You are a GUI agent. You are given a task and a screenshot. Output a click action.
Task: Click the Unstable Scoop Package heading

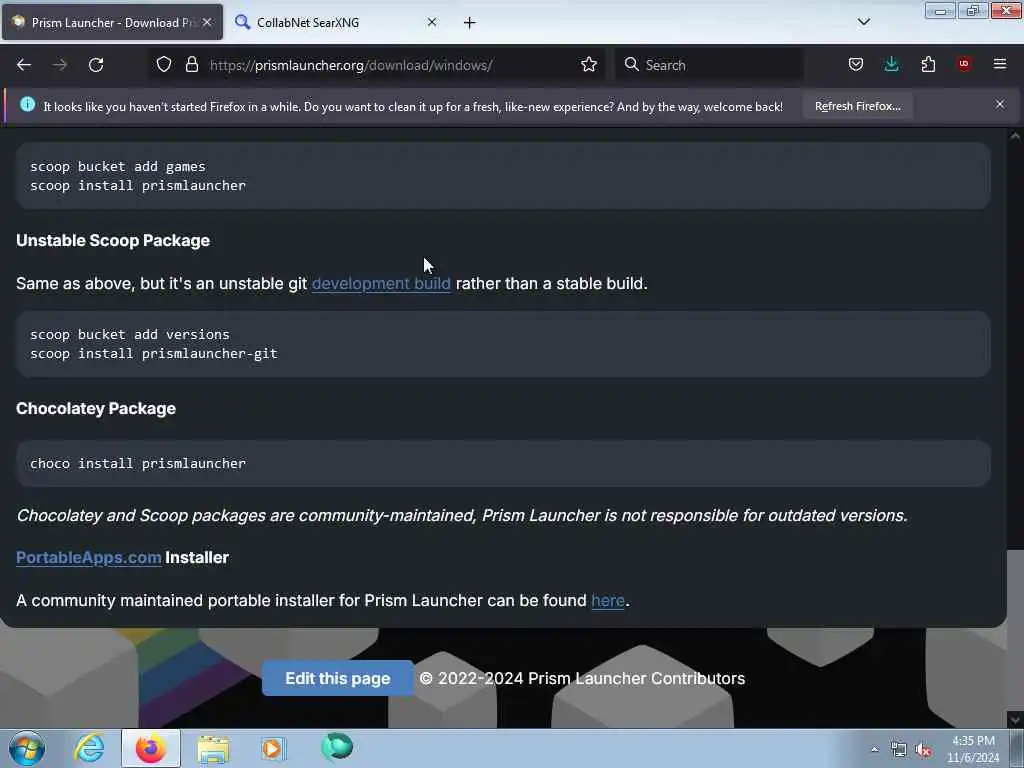pos(113,240)
